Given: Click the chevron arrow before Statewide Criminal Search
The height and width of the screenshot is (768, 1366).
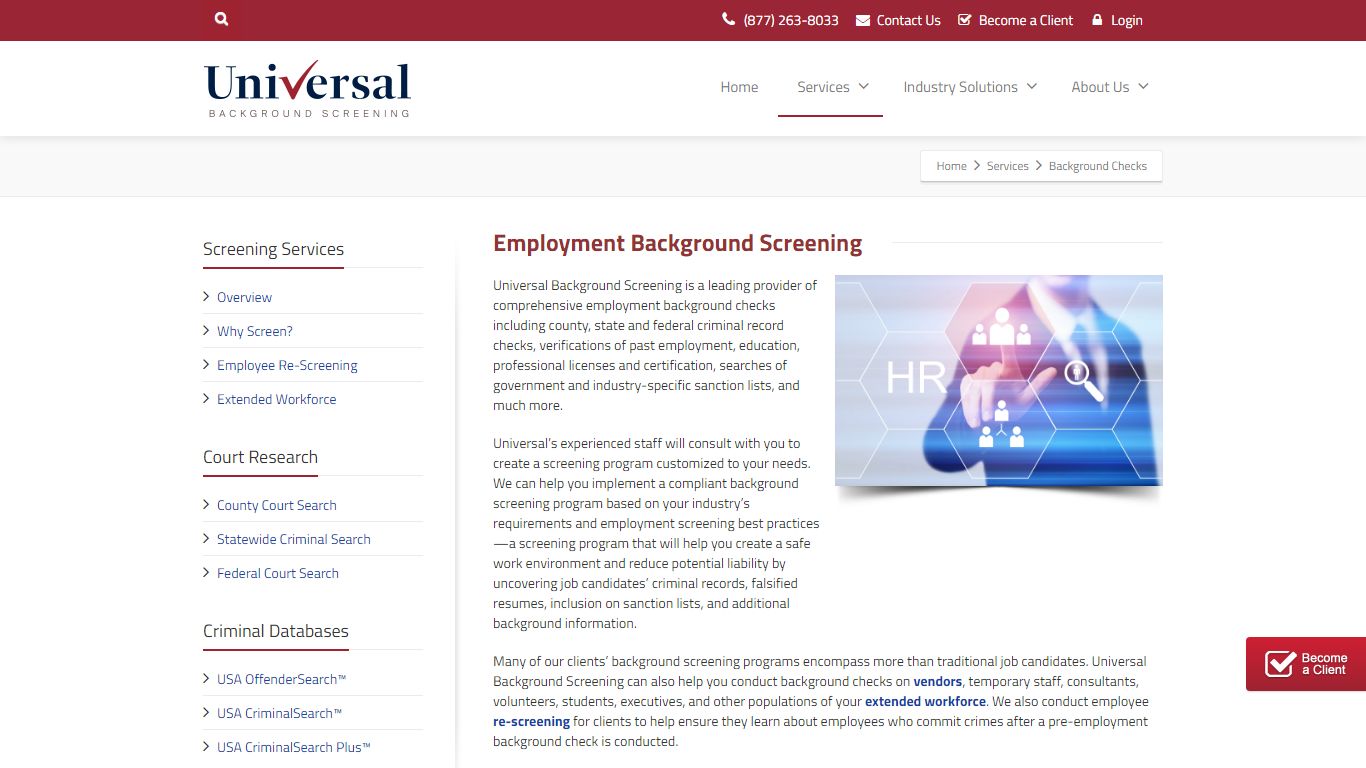Looking at the screenshot, I should [x=206, y=538].
